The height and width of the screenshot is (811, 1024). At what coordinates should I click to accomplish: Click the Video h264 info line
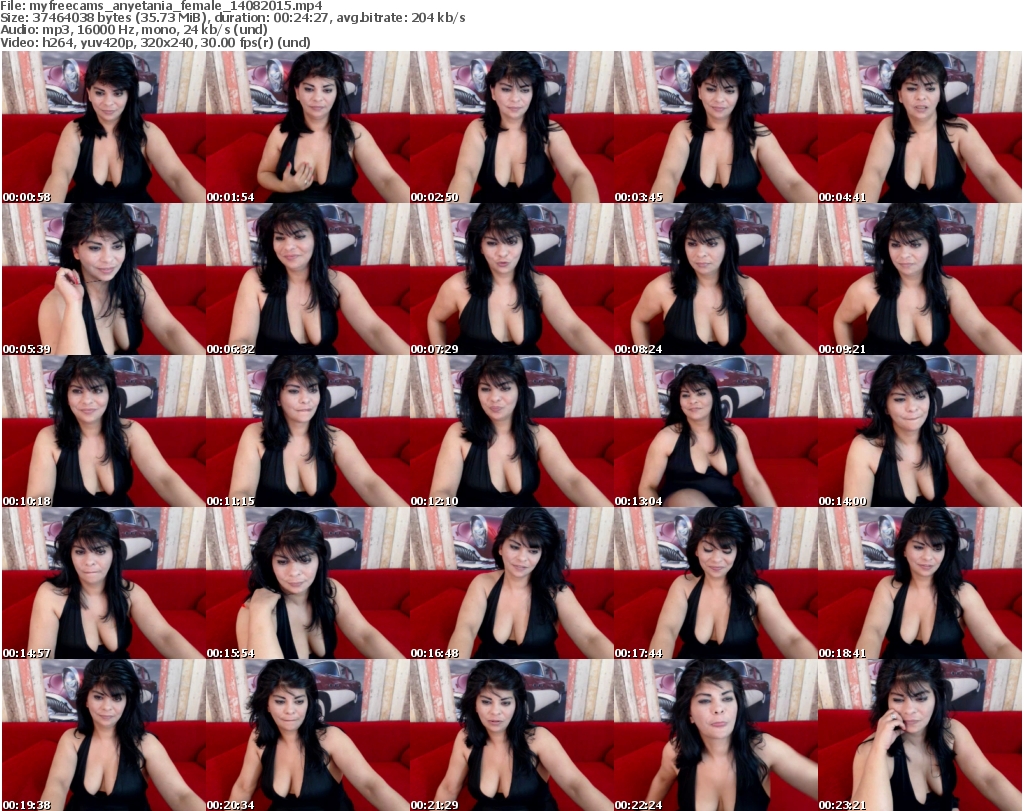click(x=155, y=42)
